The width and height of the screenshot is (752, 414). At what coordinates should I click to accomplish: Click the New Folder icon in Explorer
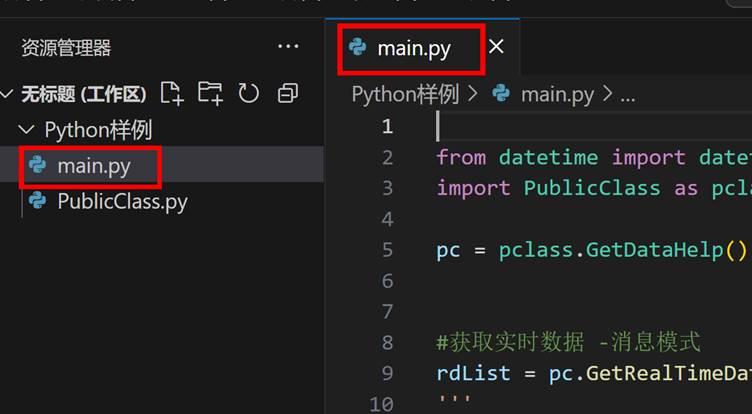tap(210, 93)
